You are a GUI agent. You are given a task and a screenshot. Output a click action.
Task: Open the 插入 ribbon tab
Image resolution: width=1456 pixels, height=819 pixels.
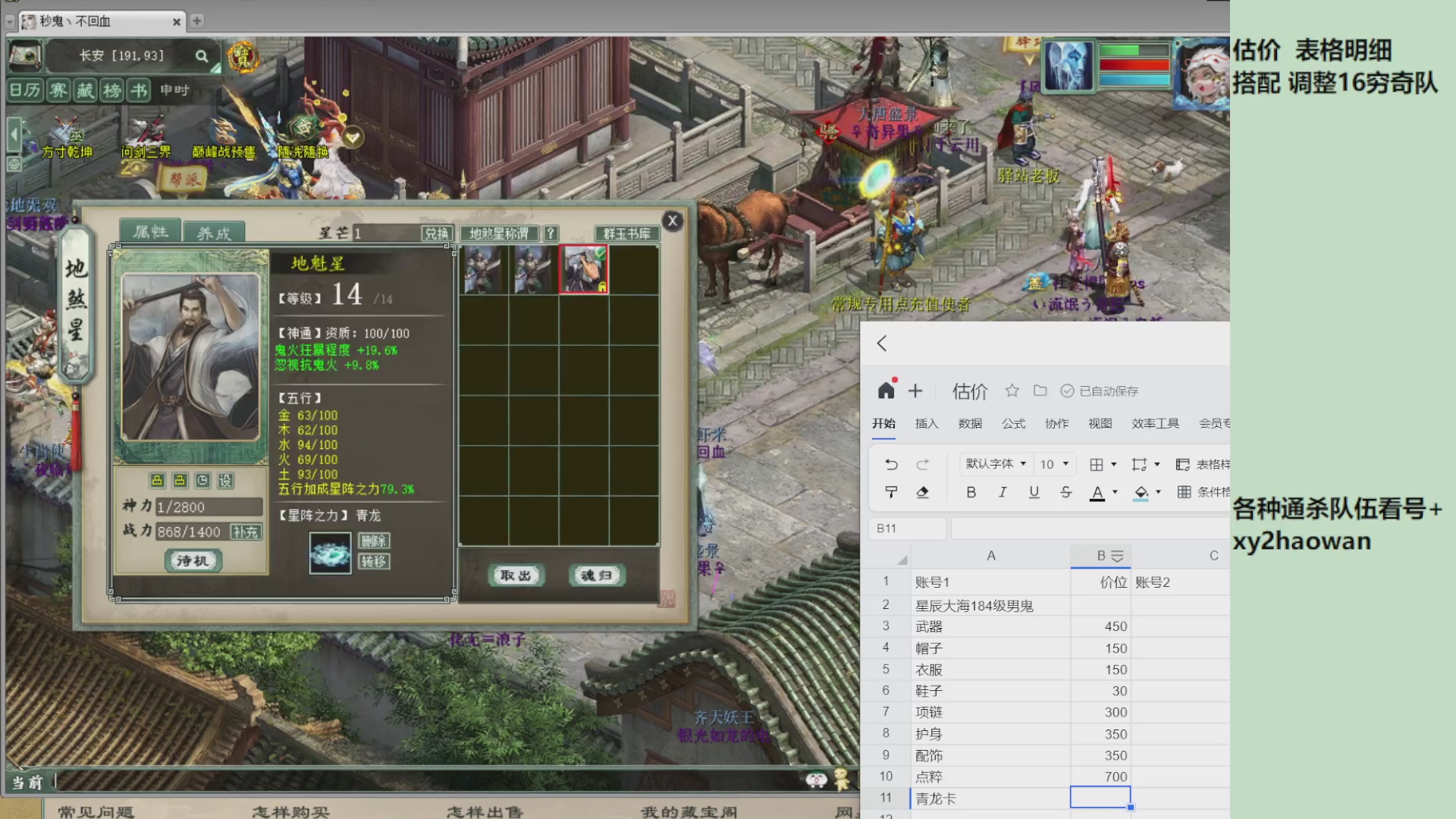click(927, 423)
